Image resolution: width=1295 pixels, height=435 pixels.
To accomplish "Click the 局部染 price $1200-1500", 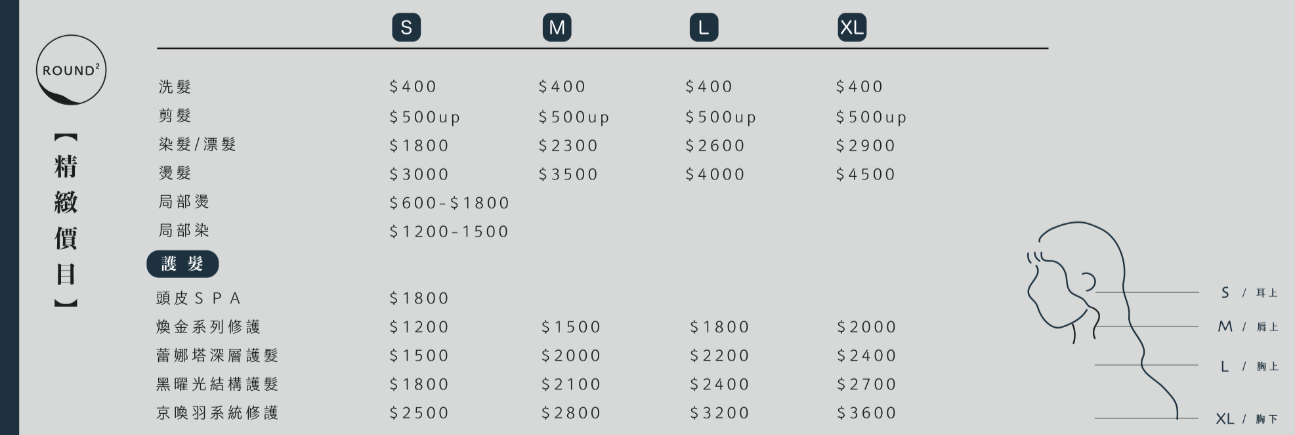I will tap(449, 232).
